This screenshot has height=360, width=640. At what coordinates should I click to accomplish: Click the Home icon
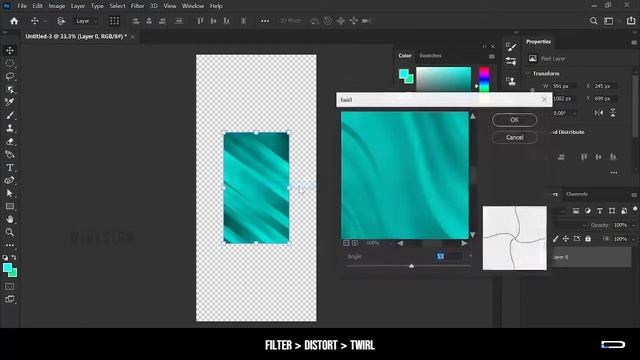14,21
